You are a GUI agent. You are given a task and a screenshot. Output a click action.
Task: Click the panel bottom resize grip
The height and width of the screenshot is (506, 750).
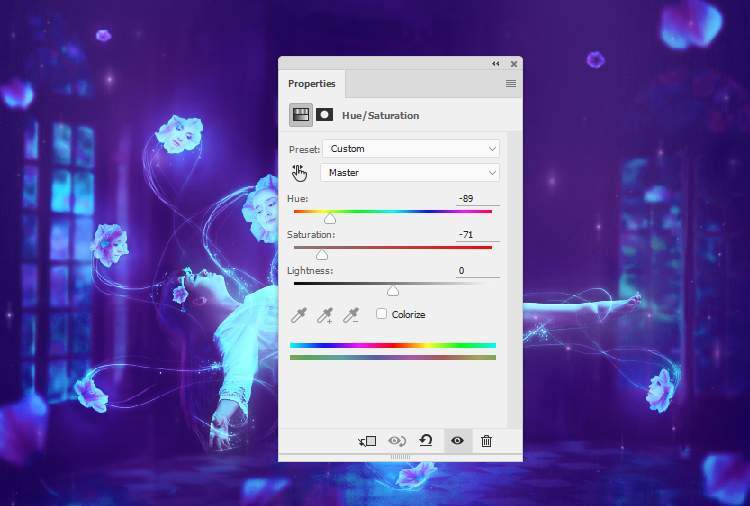[x=400, y=457]
